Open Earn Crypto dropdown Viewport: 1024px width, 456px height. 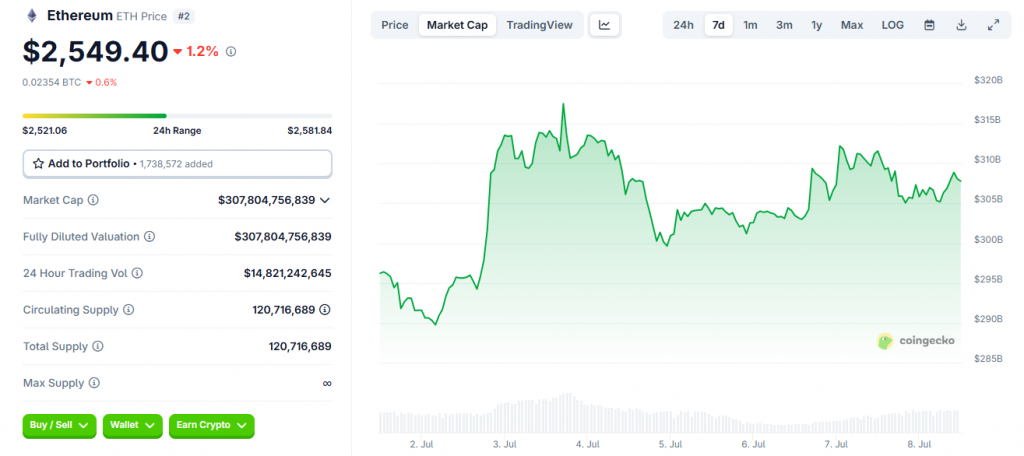click(x=212, y=425)
